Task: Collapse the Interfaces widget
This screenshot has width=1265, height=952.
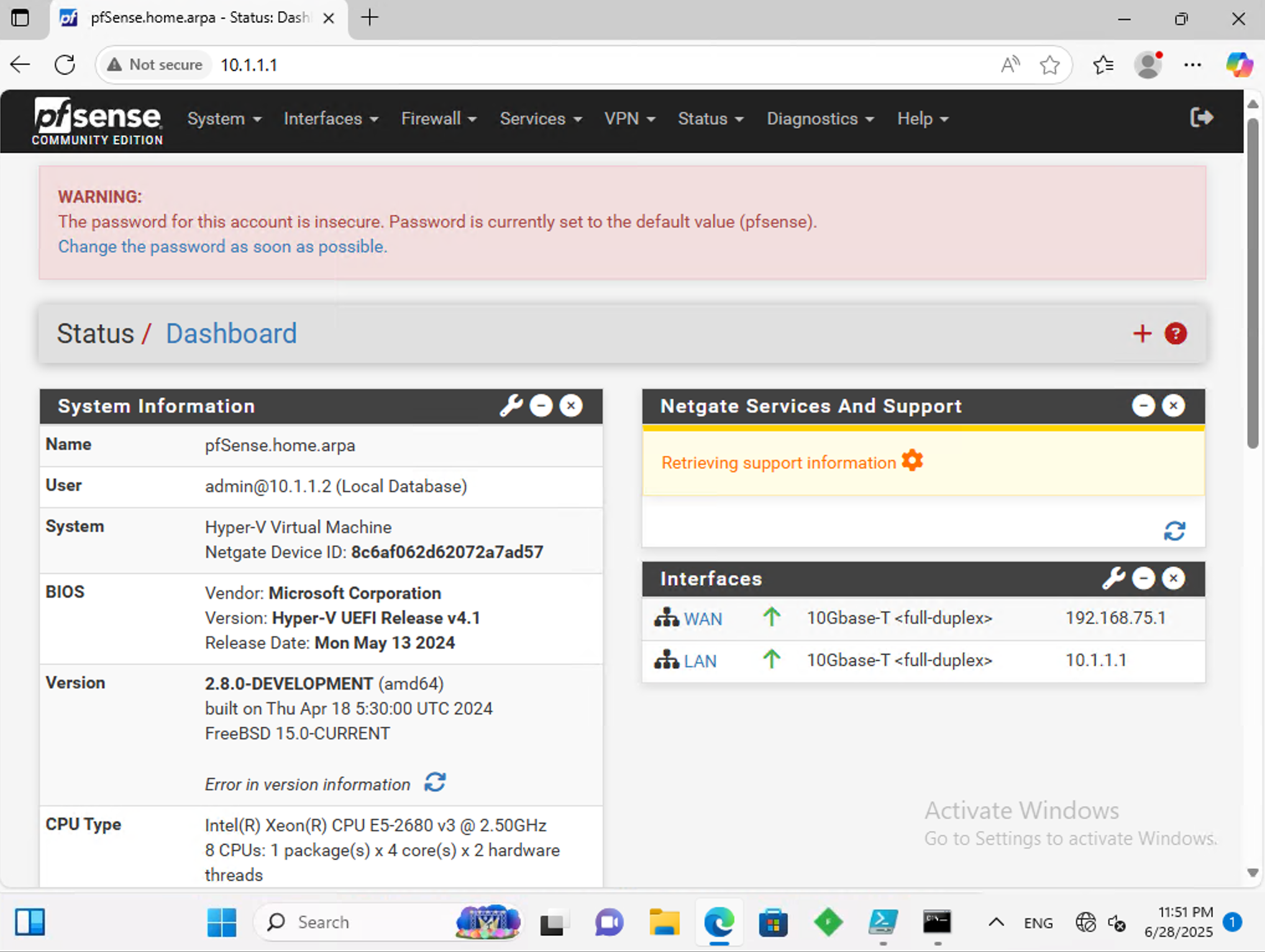Action: (1143, 579)
